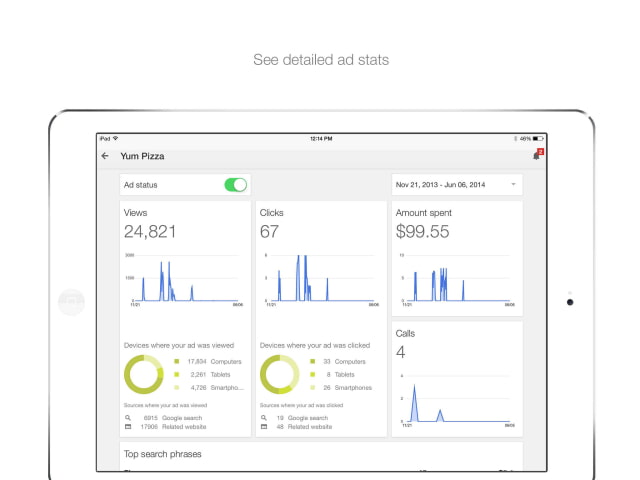Click the magnifier icon under Clicks sources
The height and width of the screenshot is (480, 640).
(264, 418)
